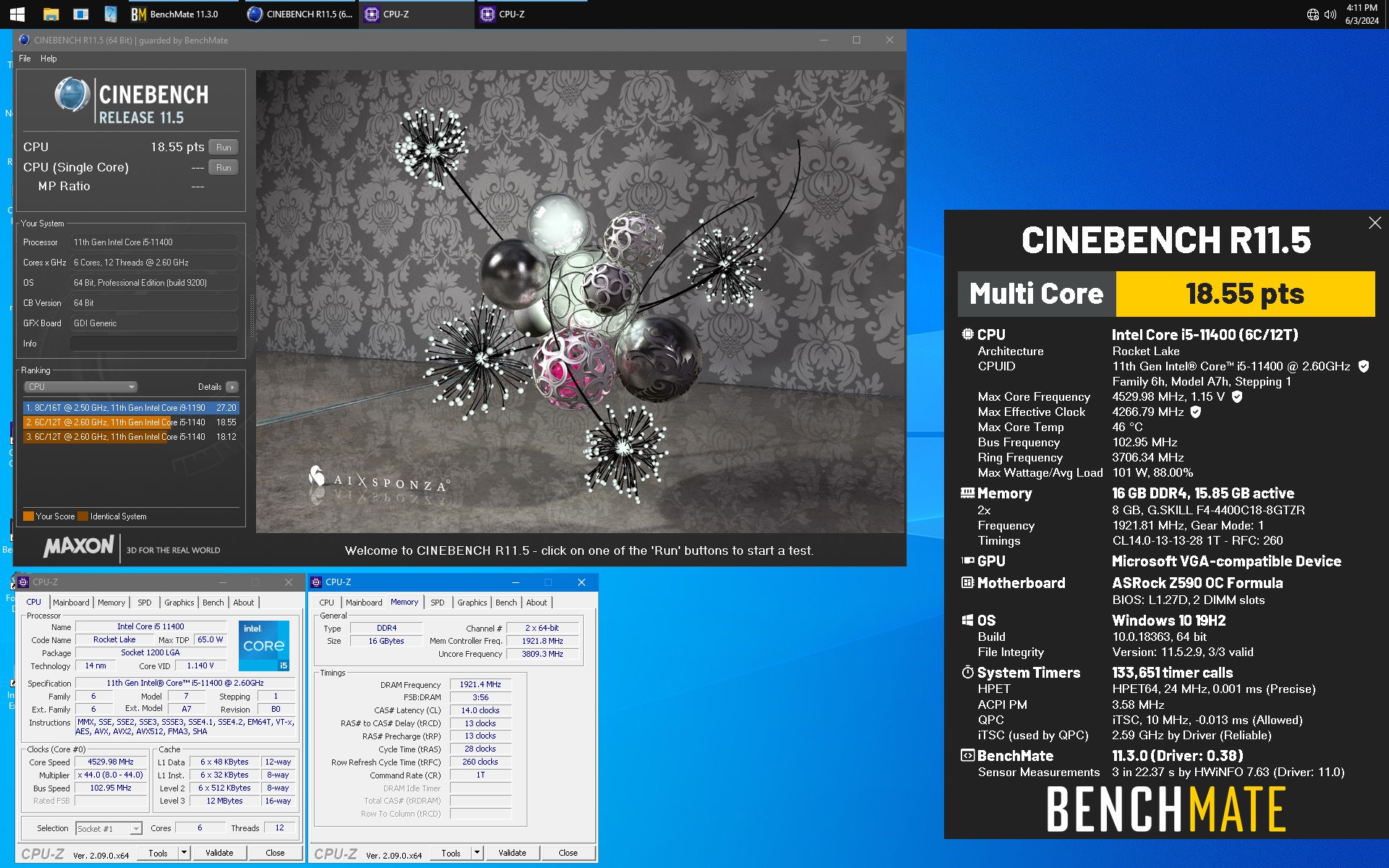
Task: Click verified shield beside Max Effective Clock
Action: point(1196,412)
